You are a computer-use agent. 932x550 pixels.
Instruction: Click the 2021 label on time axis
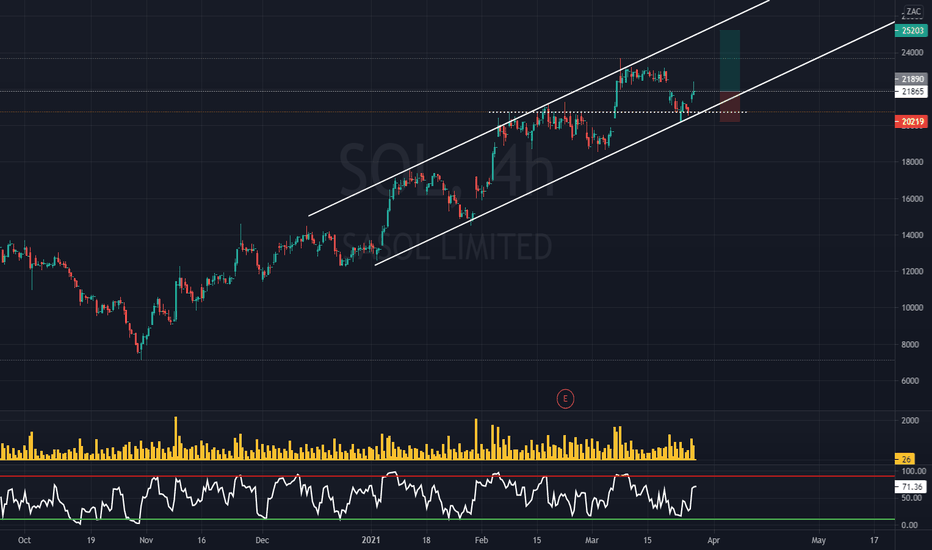(x=370, y=540)
